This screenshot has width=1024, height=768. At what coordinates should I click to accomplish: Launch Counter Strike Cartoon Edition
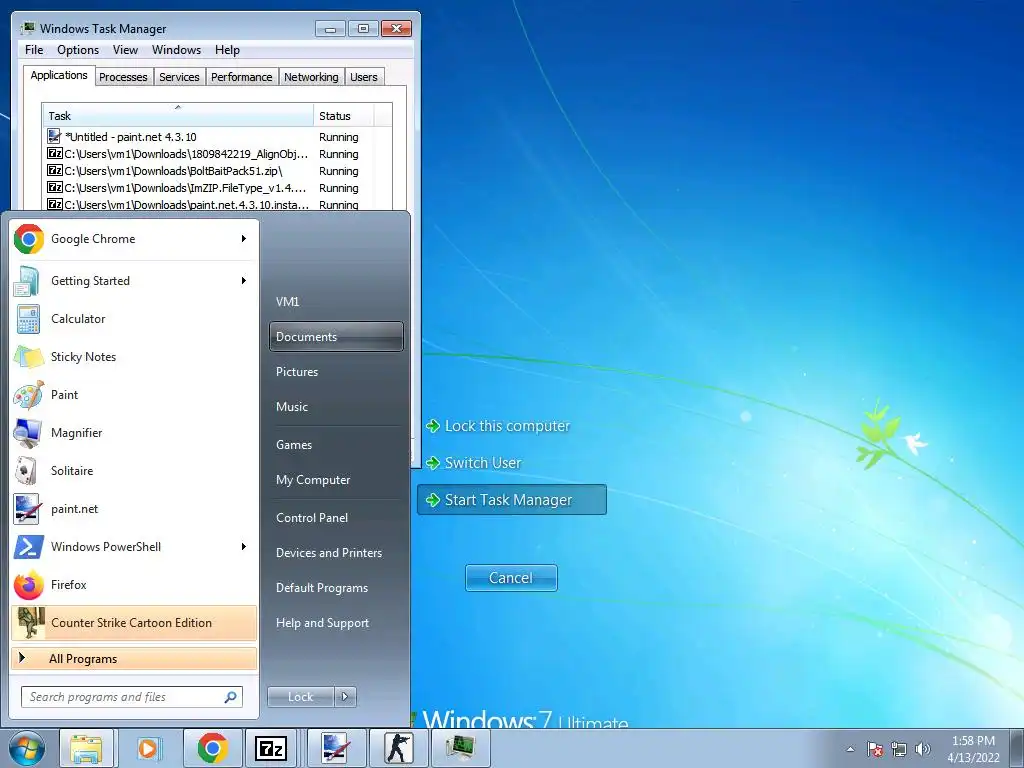click(x=133, y=622)
